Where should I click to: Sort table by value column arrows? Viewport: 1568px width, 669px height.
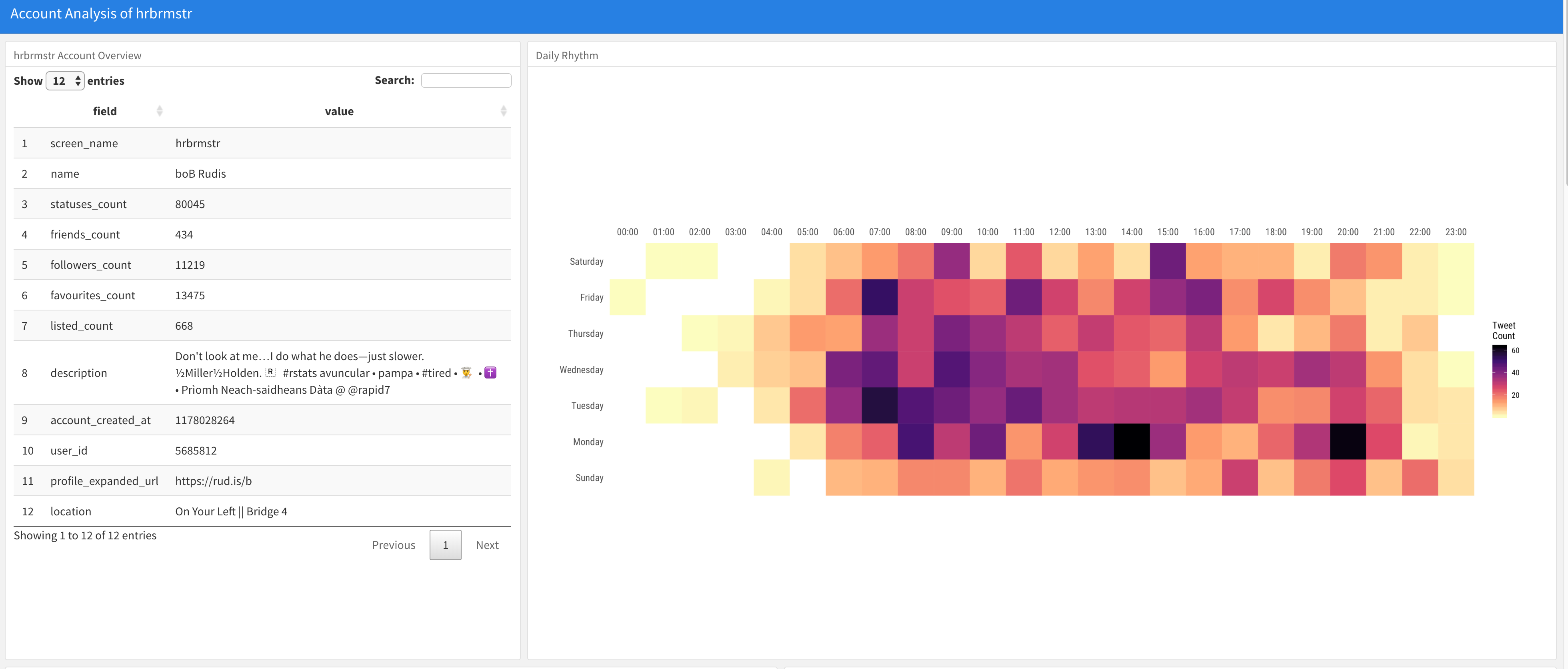tap(503, 111)
